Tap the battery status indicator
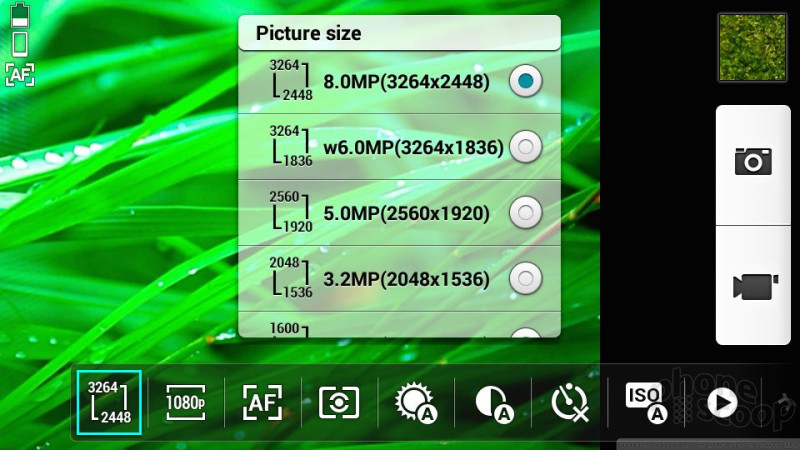 tap(20, 15)
